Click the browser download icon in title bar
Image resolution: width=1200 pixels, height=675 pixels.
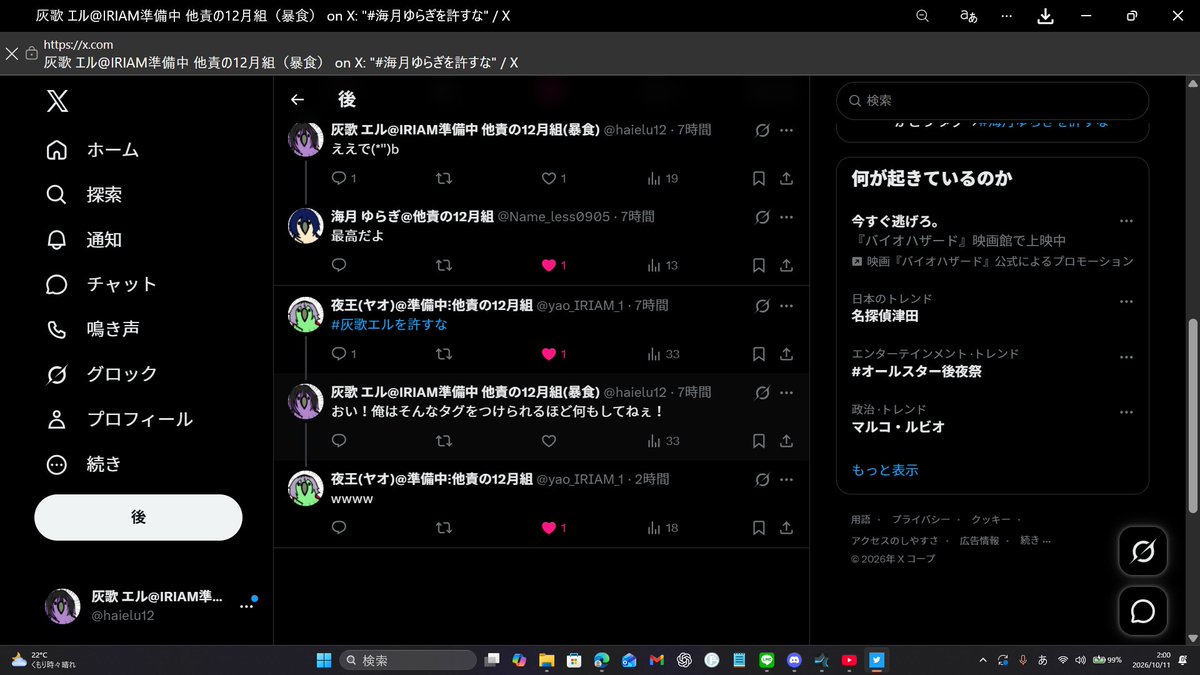1045,16
